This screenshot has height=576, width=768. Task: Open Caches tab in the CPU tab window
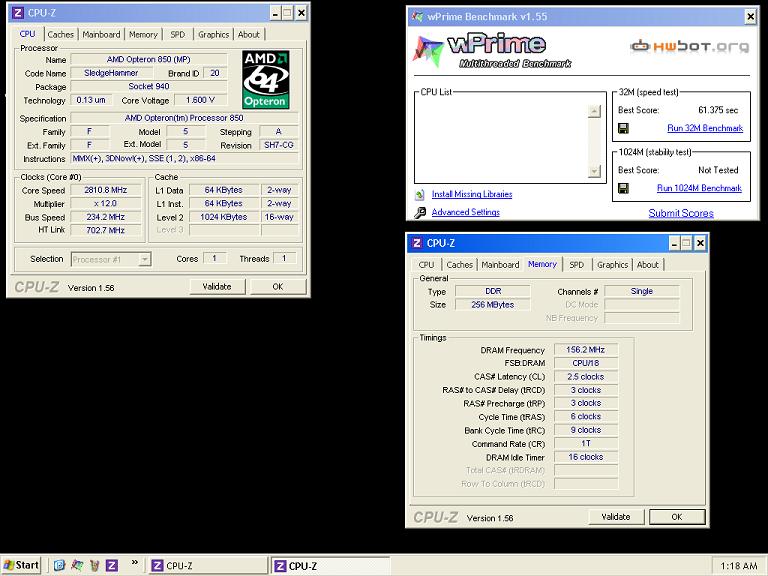(x=60, y=34)
